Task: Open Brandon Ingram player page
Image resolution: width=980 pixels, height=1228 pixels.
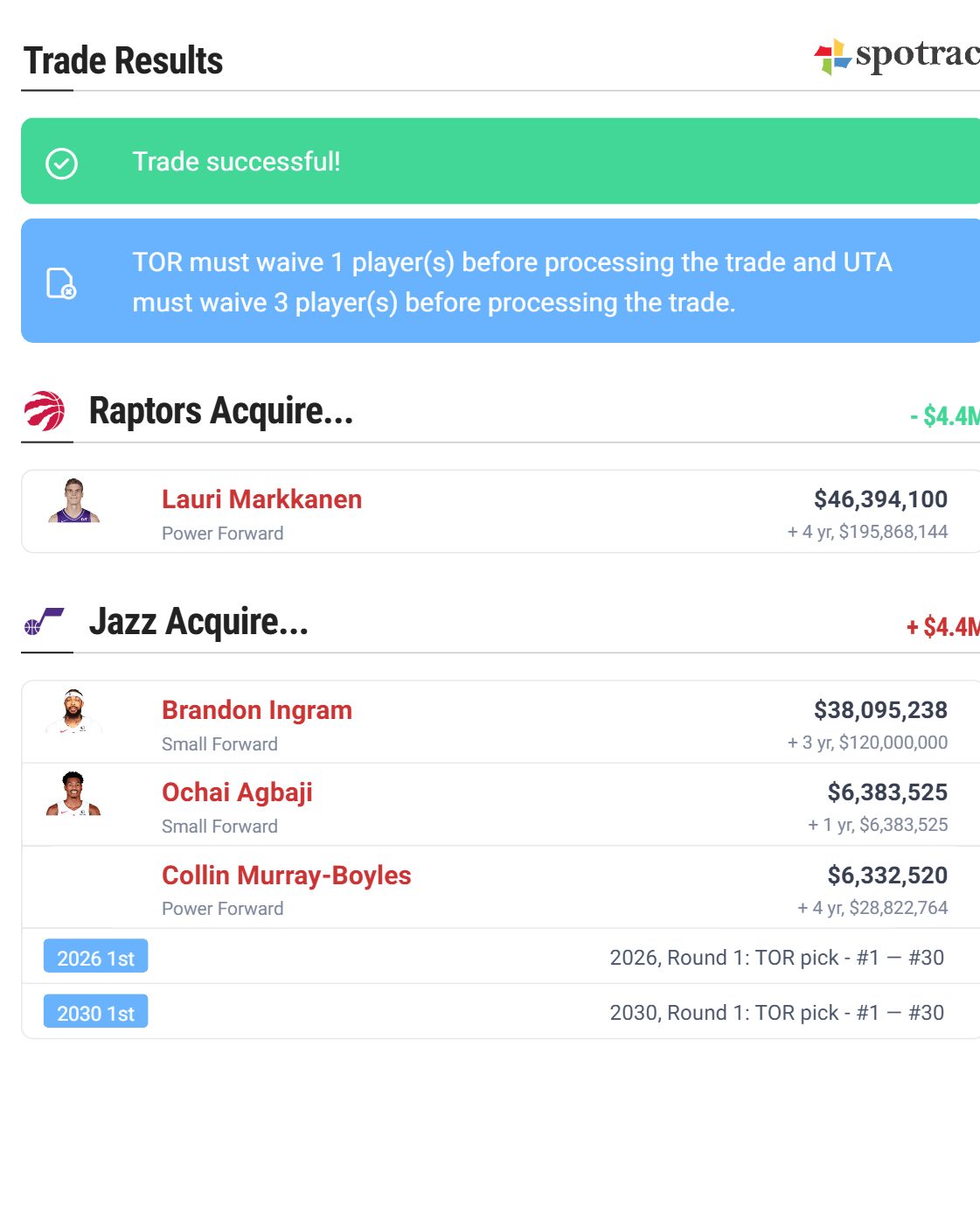Action: [257, 710]
